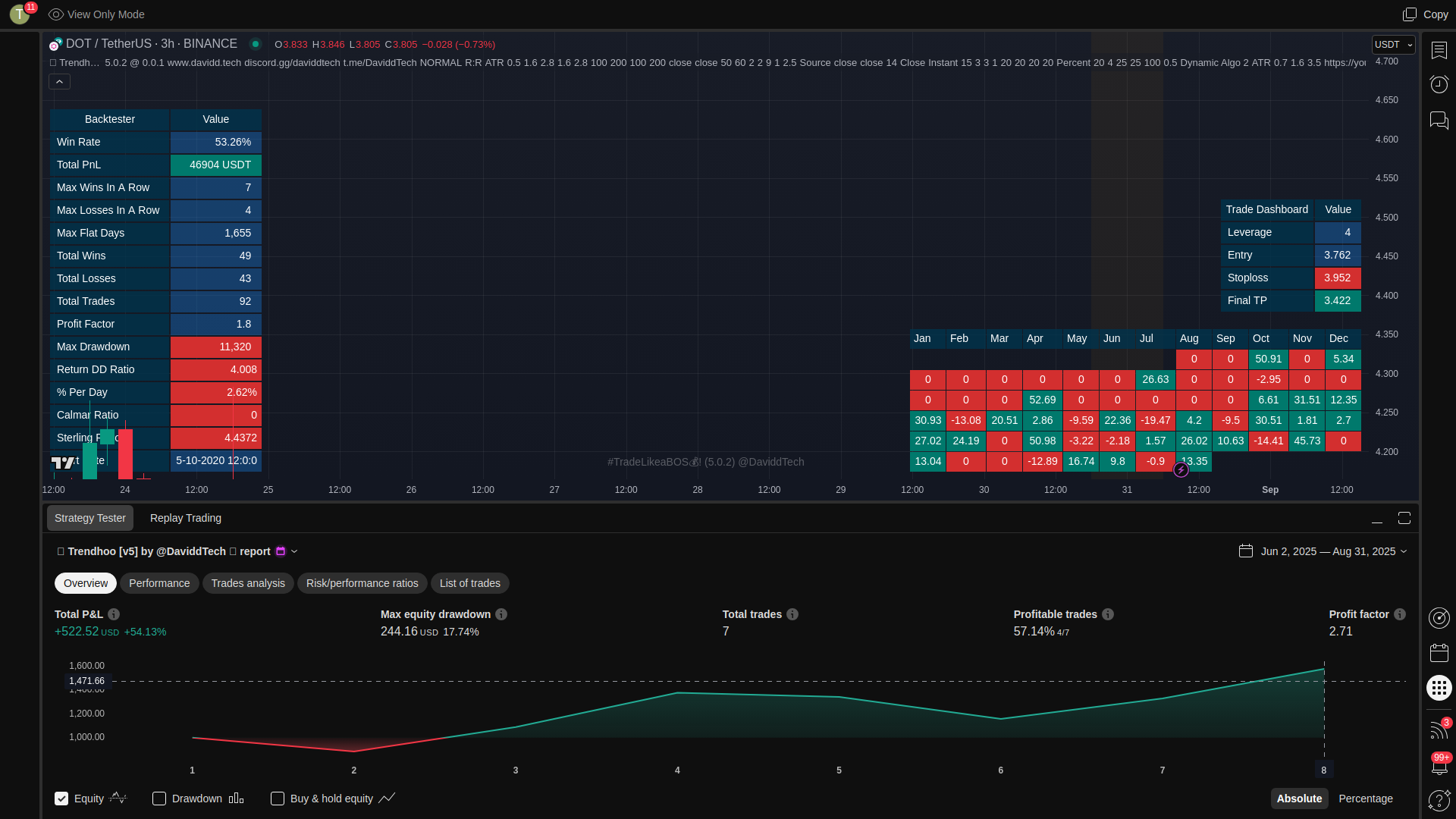Click the green market status dot
This screenshot has height=819, width=1456.
point(256,44)
